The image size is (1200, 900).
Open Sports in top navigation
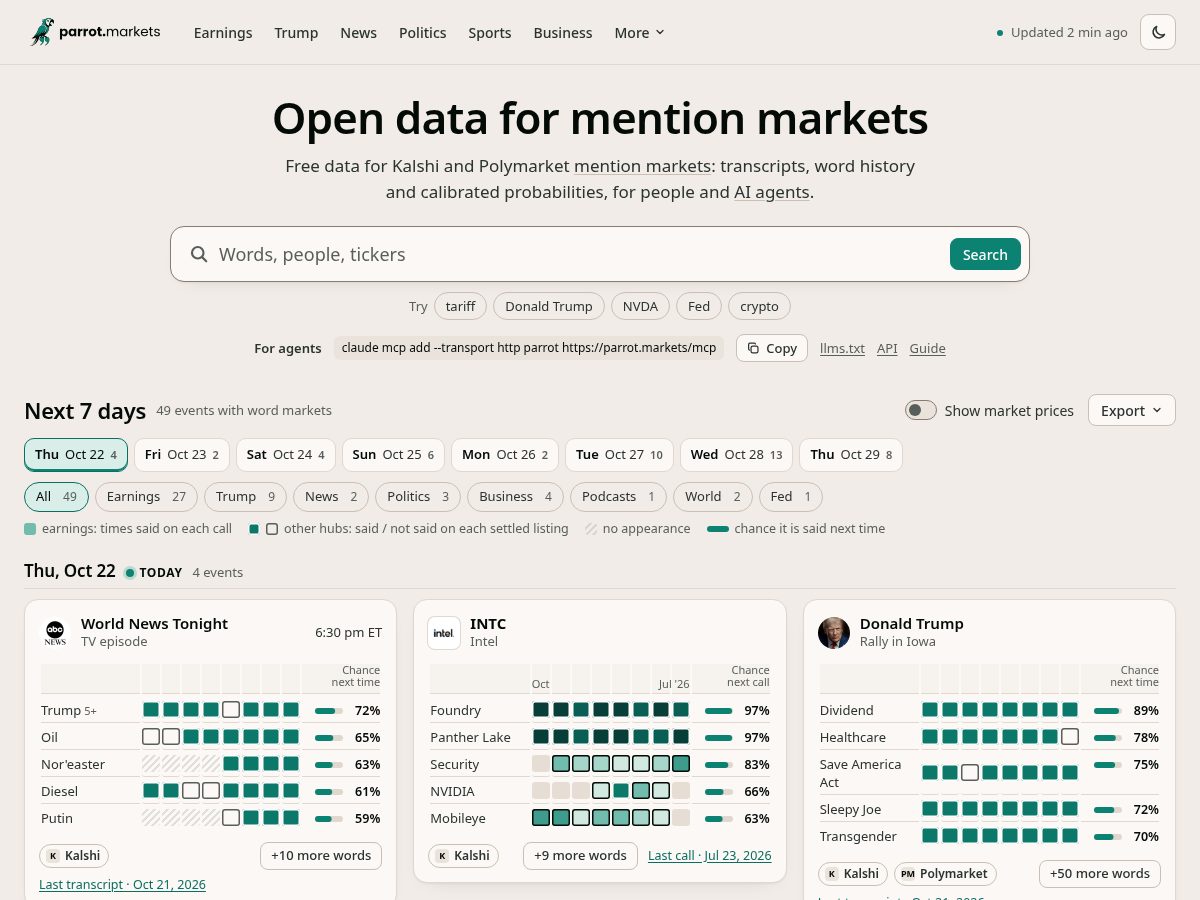pos(490,32)
